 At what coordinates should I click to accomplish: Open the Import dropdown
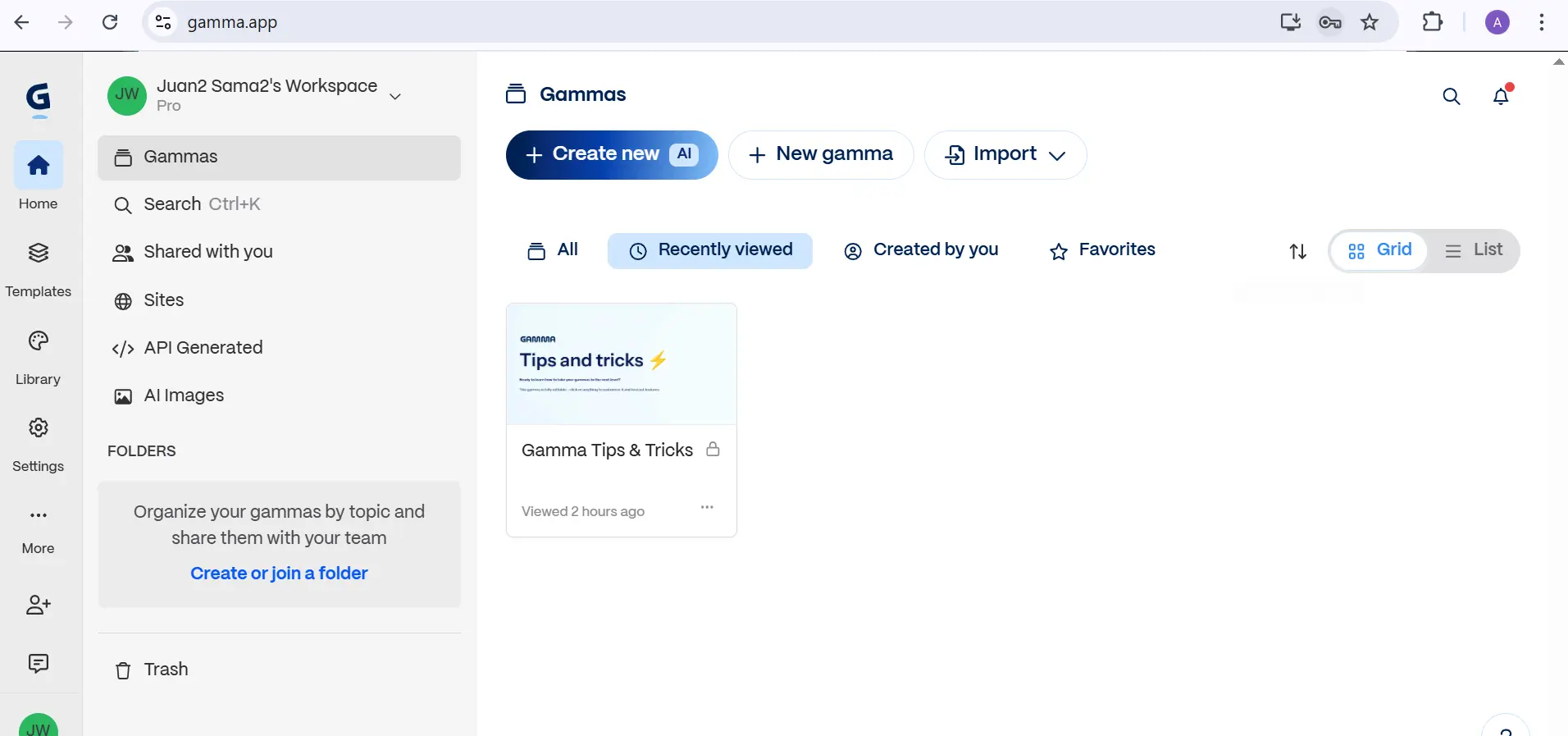[1005, 154]
